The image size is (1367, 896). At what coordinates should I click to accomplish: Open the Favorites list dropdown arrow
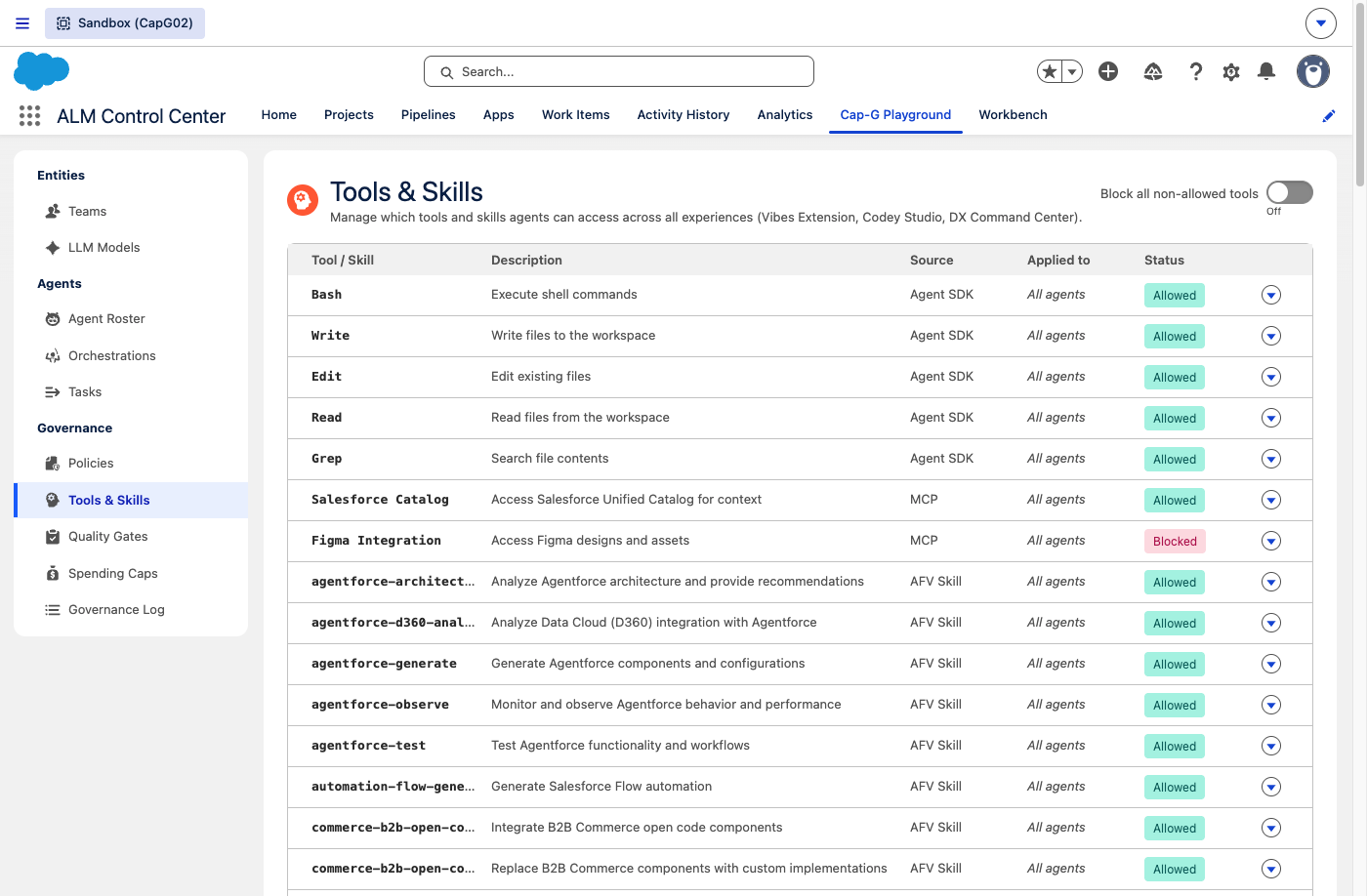click(x=1073, y=71)
